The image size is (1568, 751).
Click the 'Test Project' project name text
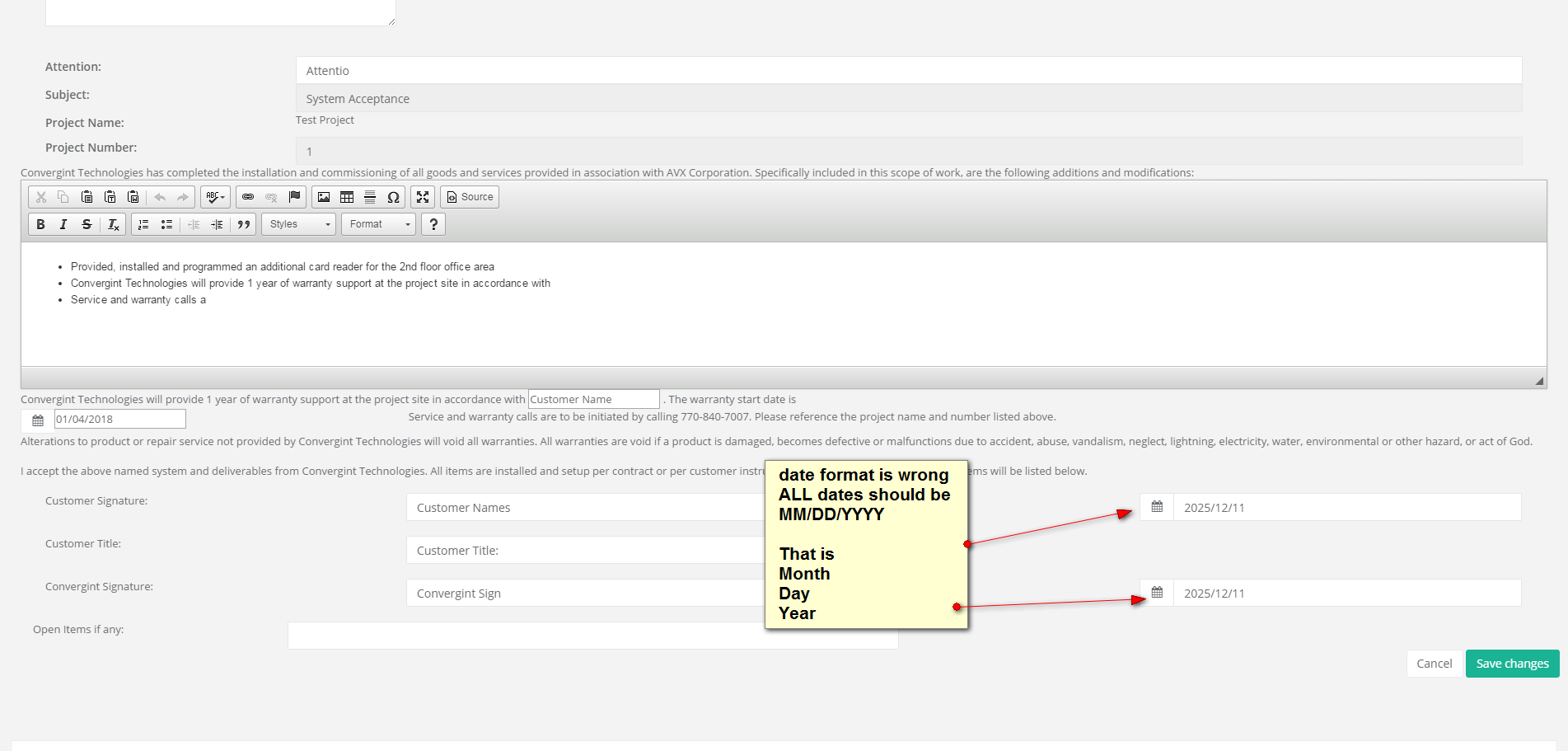325,120
